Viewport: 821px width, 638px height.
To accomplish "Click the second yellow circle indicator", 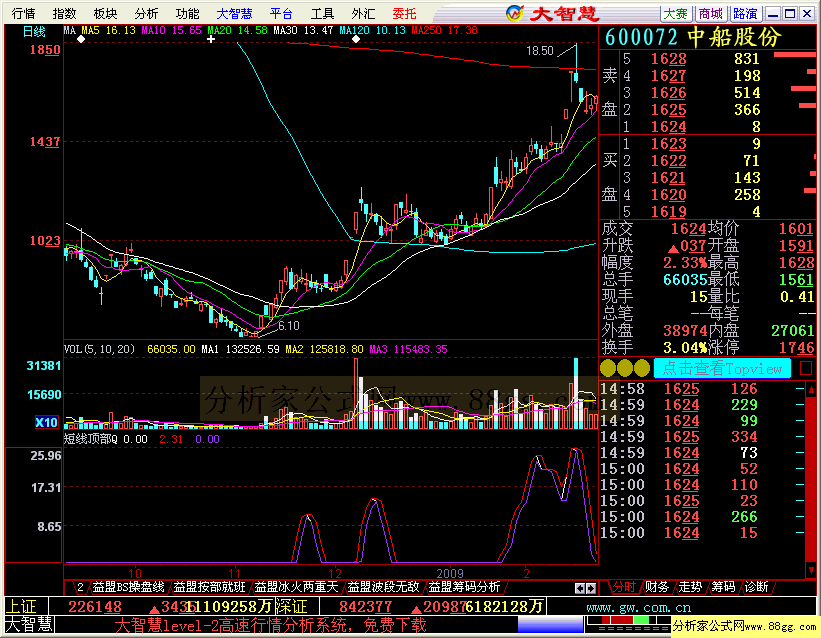I will coord(625,368).
